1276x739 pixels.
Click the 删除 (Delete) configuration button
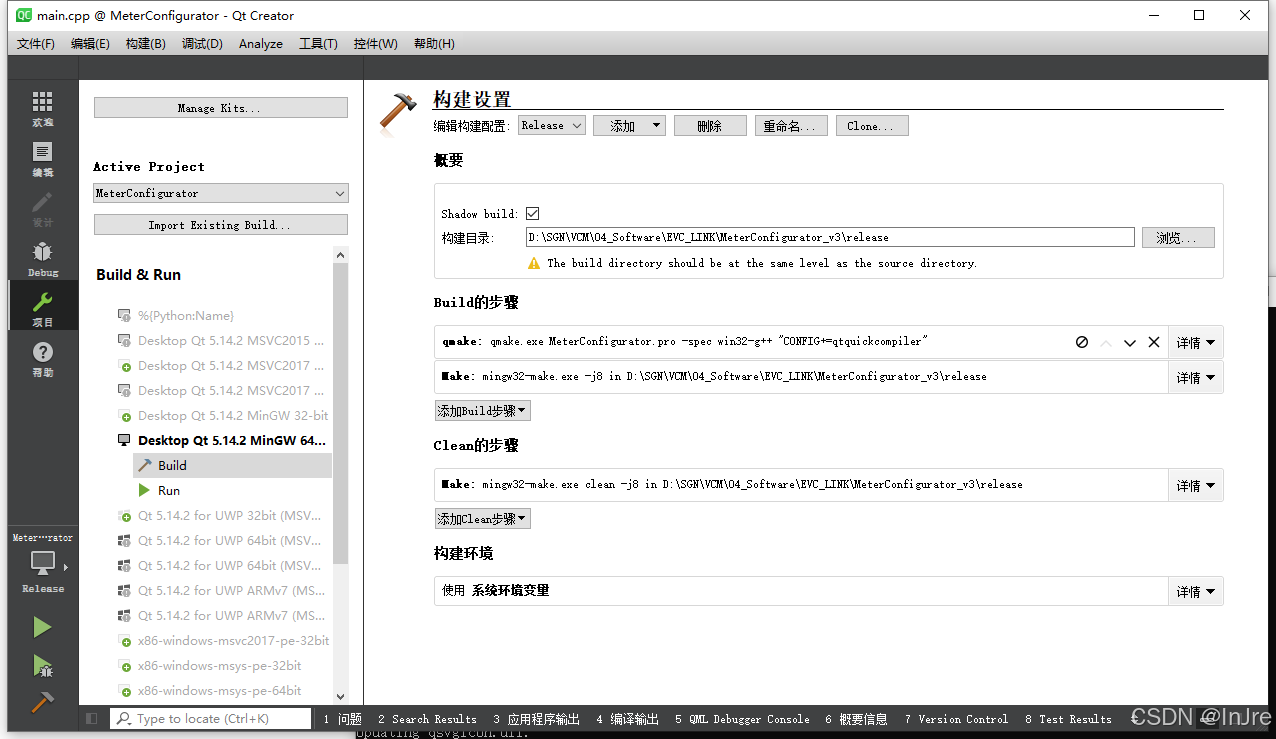point(710,125)
